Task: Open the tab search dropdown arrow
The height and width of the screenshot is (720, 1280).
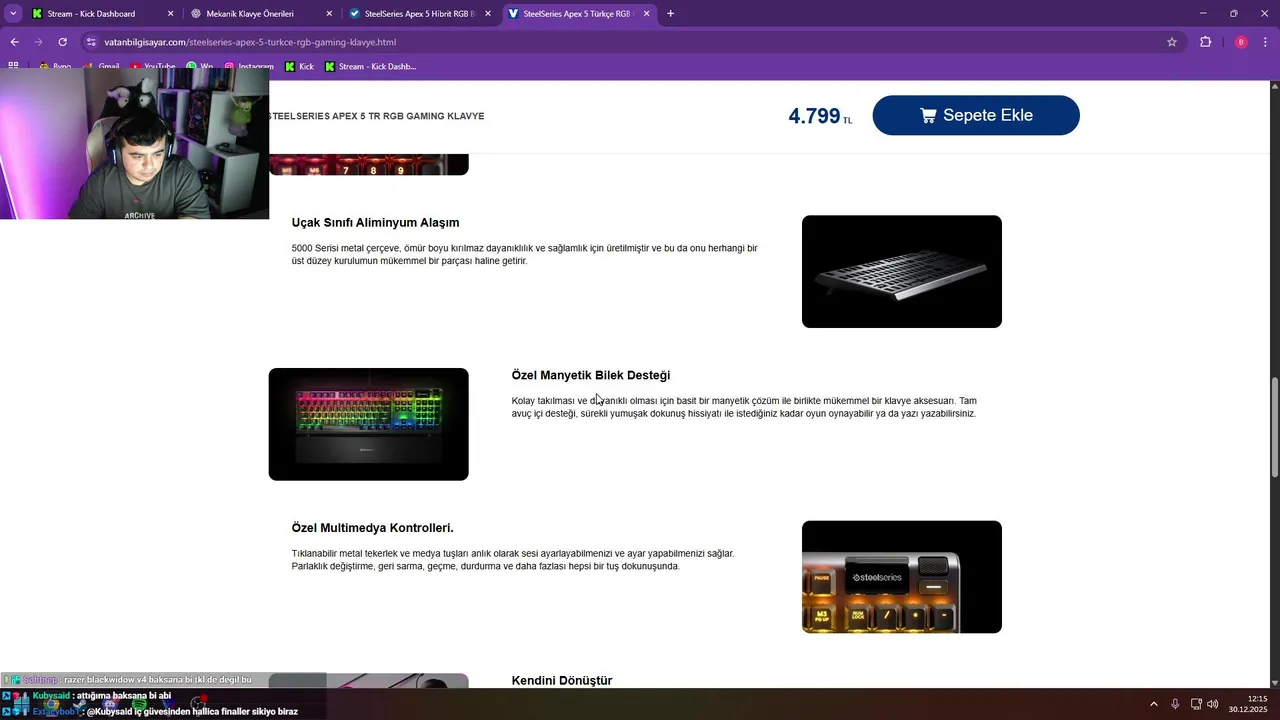Action: (x=13, y=14)
